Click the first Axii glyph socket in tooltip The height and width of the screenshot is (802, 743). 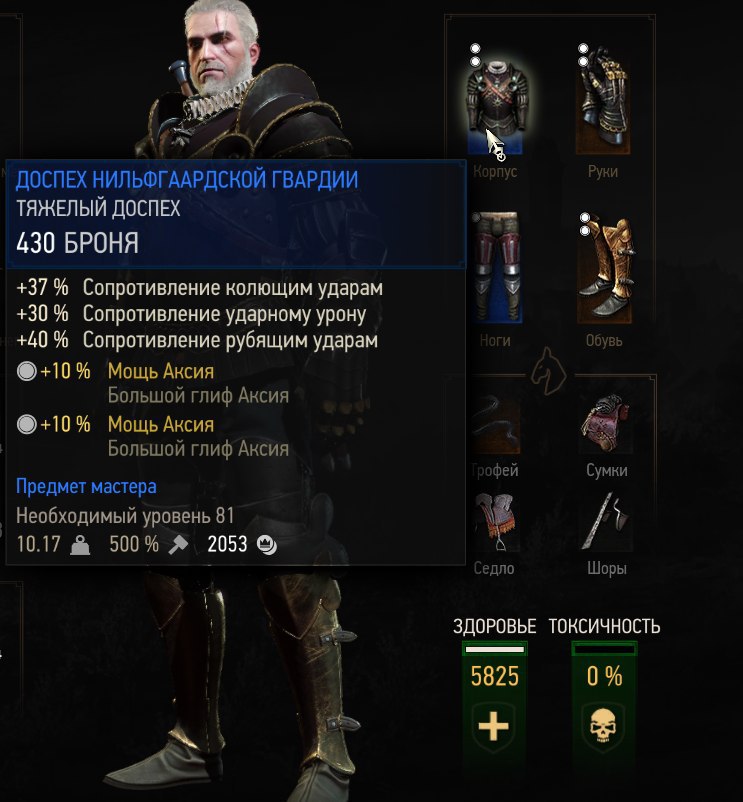coord(27,371)
